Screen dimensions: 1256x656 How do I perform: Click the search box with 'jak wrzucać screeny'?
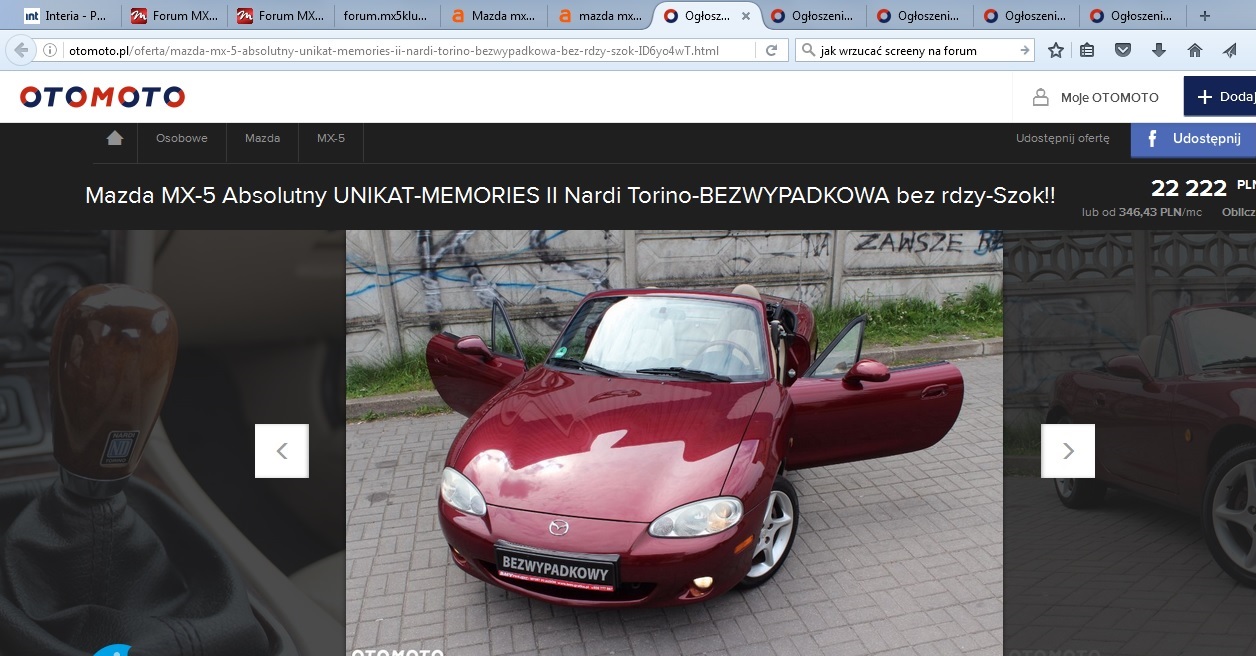tap(915, 50)
